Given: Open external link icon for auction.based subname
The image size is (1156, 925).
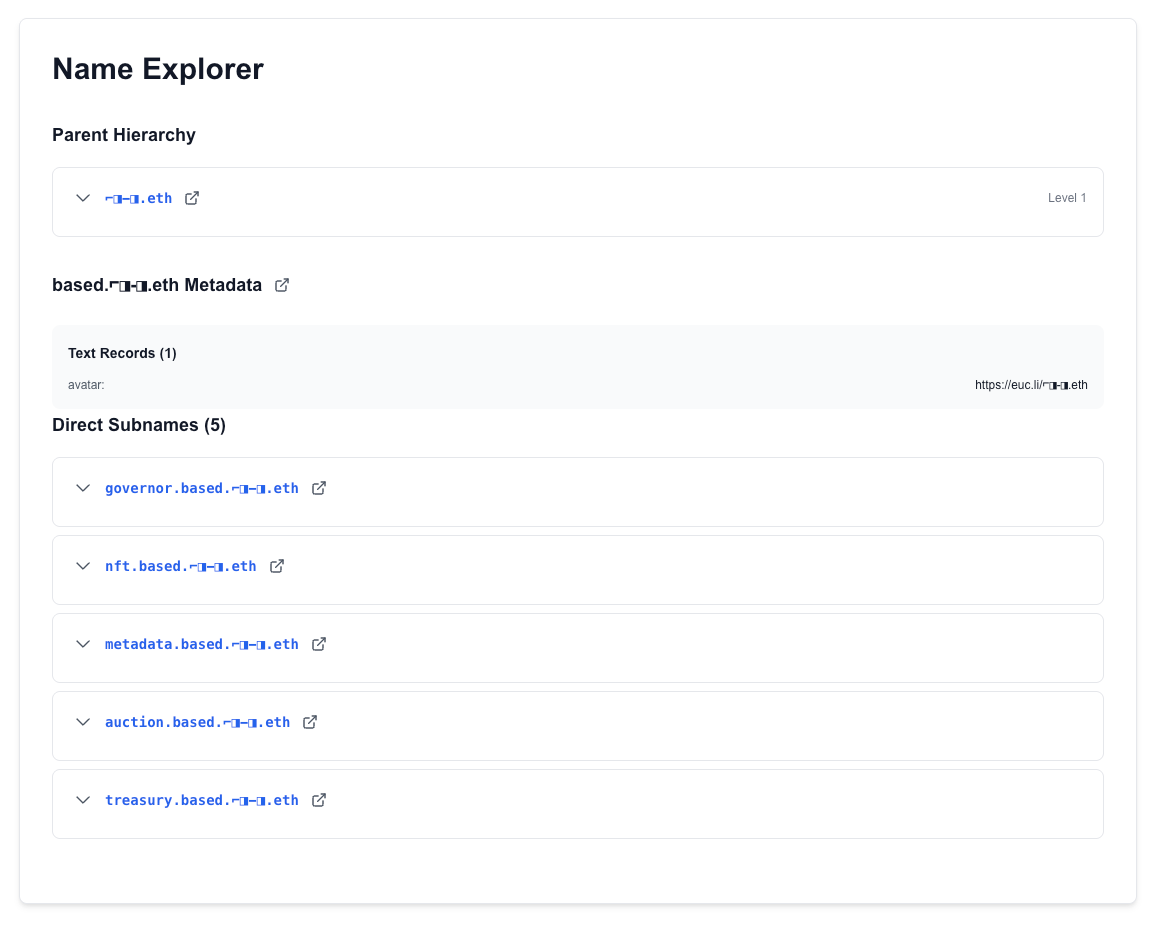Looking at the screenshot, I should (x=310, y=722).
